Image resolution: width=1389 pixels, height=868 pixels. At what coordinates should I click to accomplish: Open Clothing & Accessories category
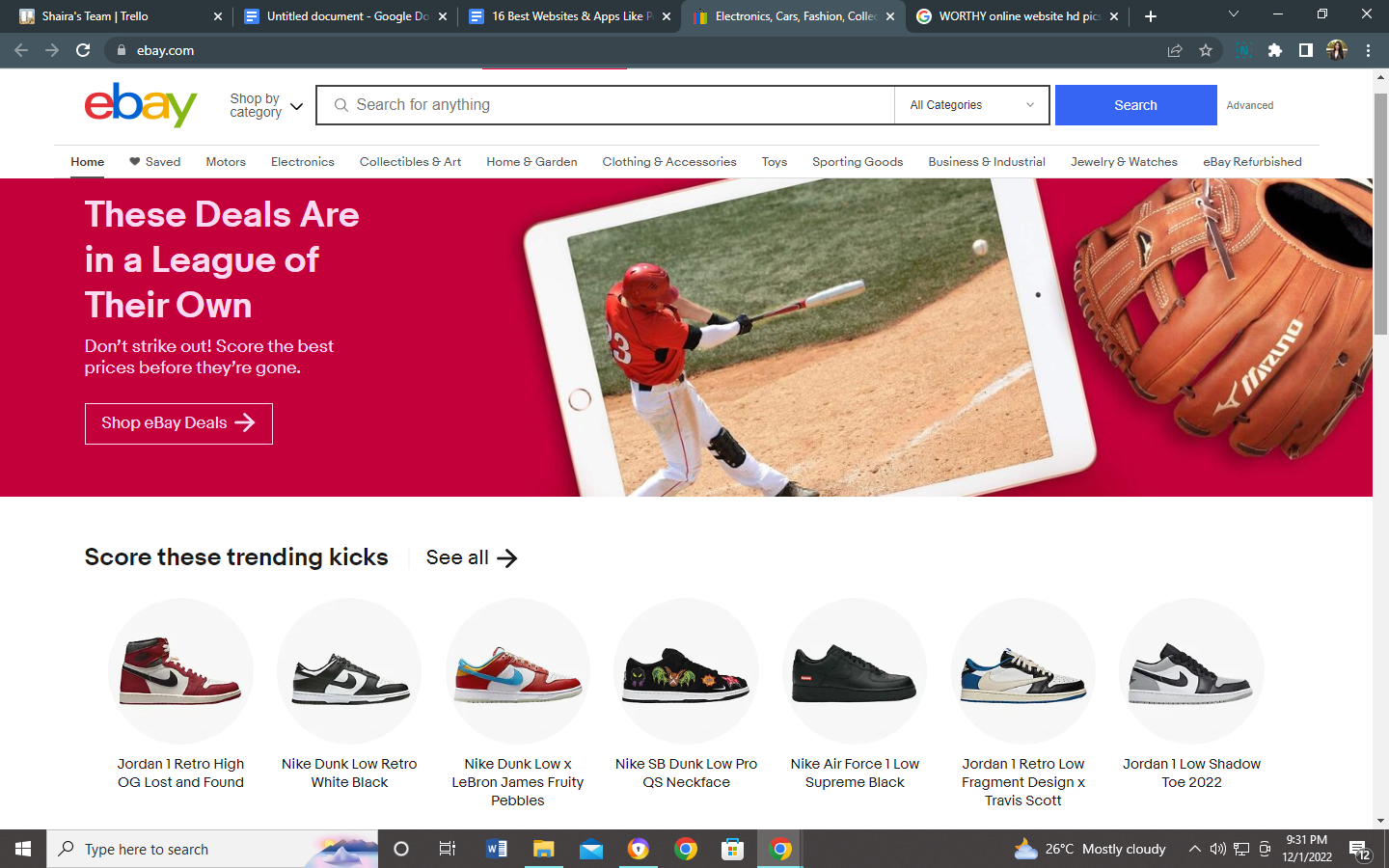point(669,162)
